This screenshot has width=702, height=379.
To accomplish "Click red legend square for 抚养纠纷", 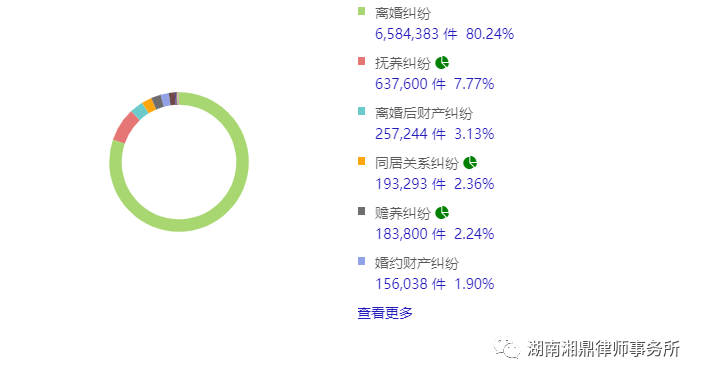I will (361, 61).
